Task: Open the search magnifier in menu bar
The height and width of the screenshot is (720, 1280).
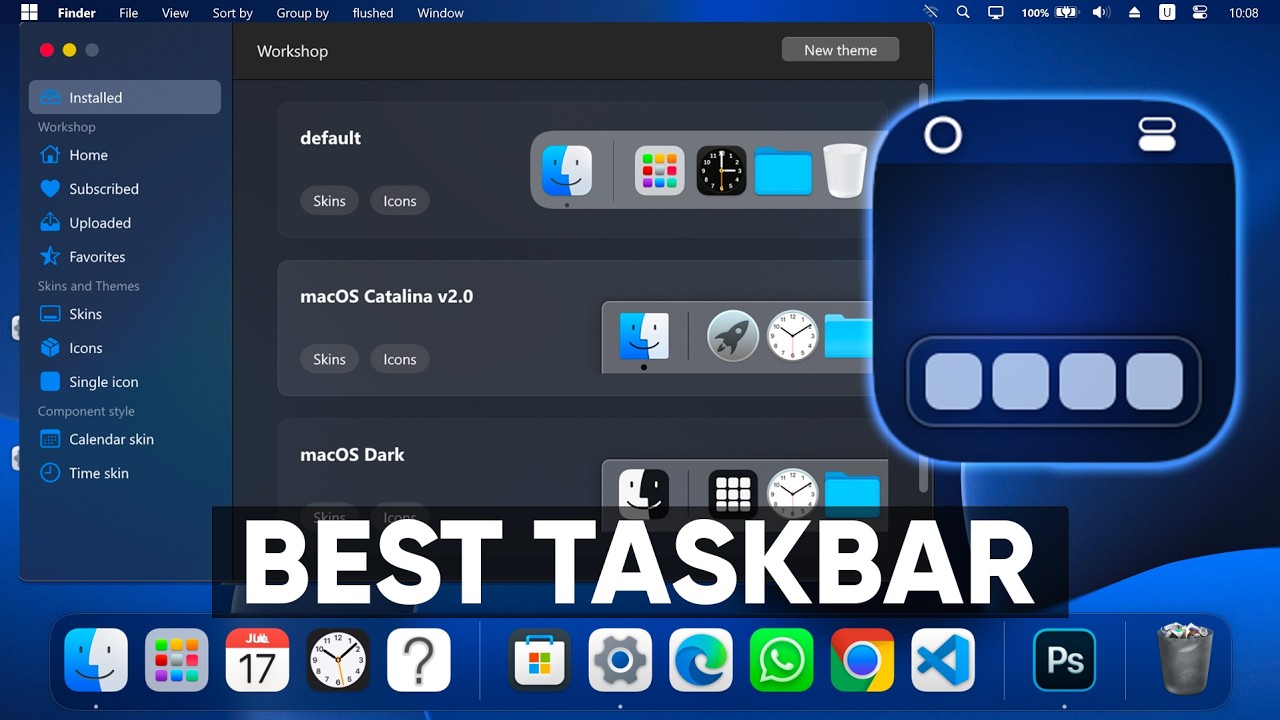Action: [963, 13]
